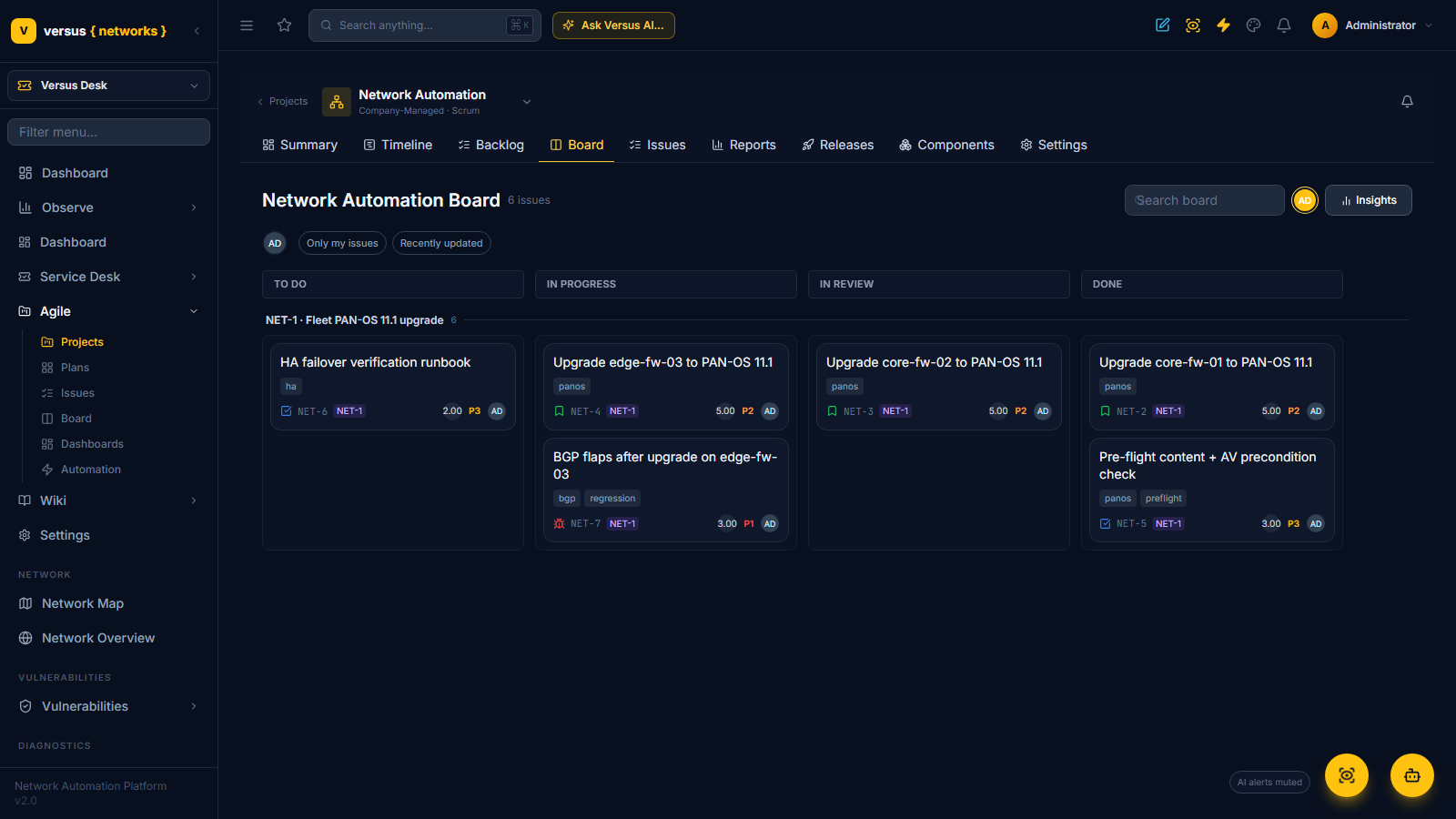Go back to Projects breadcrumb
The image size is (1456, 819).
[x=282, y=102]
